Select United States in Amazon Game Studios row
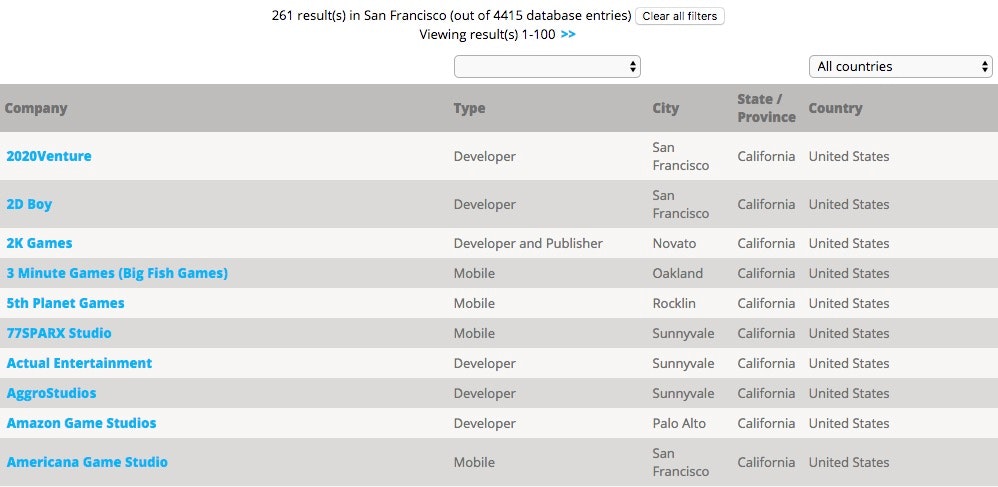Viewport: 998px width, 487px height. coord(849,423)
